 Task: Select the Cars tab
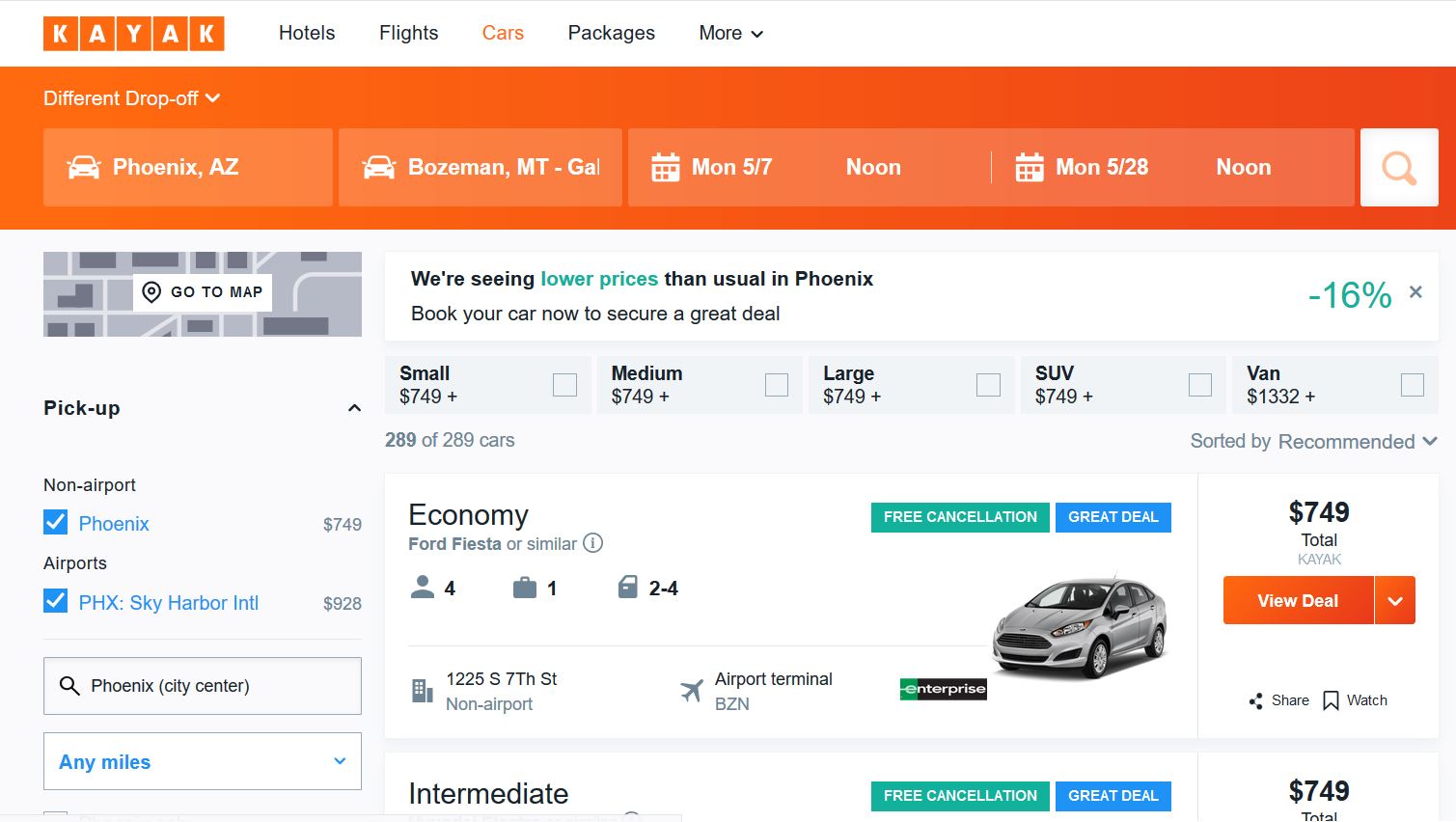click(503, 33)
